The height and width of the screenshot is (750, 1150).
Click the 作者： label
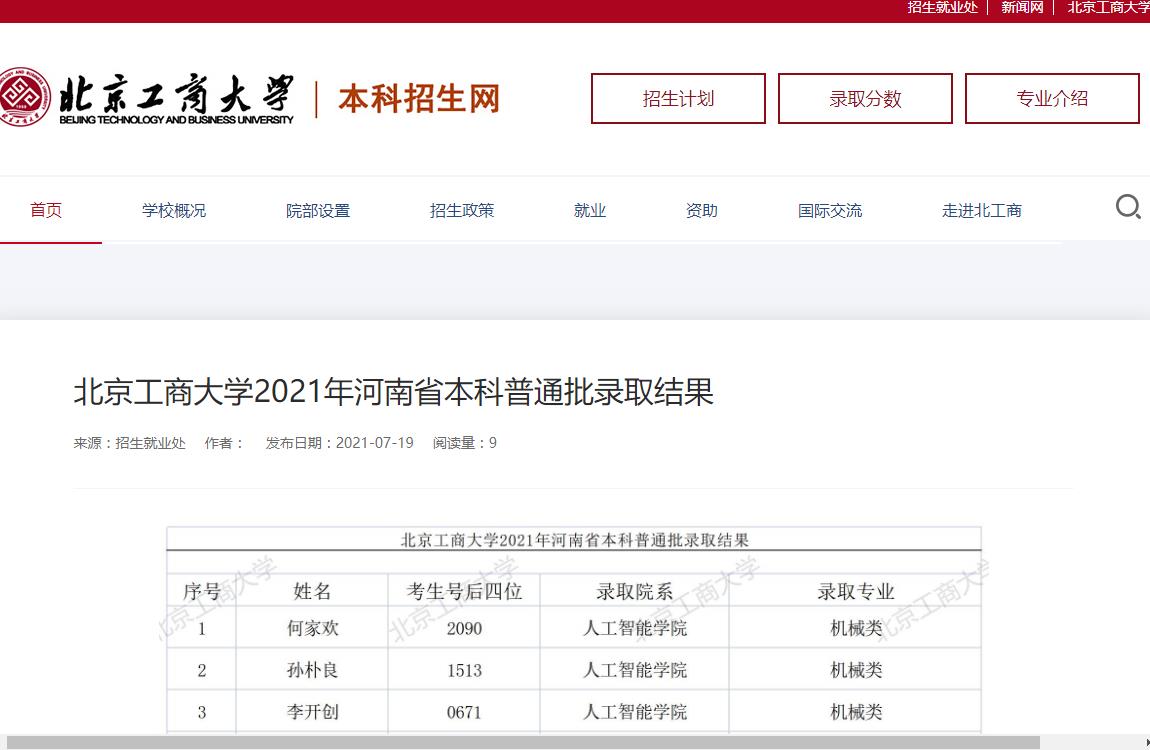point(224,443)
